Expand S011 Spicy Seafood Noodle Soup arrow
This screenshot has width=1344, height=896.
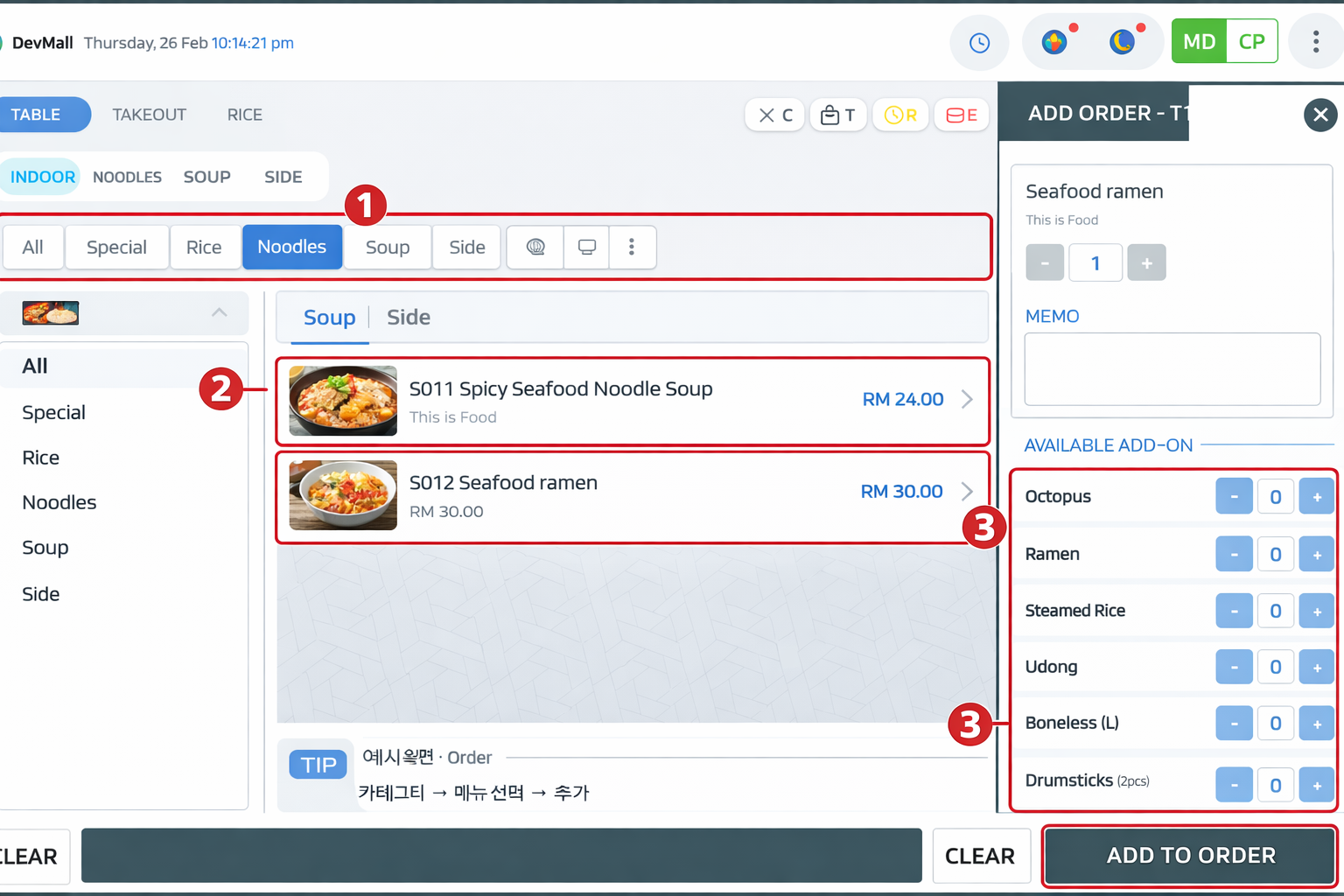[967, 399]
